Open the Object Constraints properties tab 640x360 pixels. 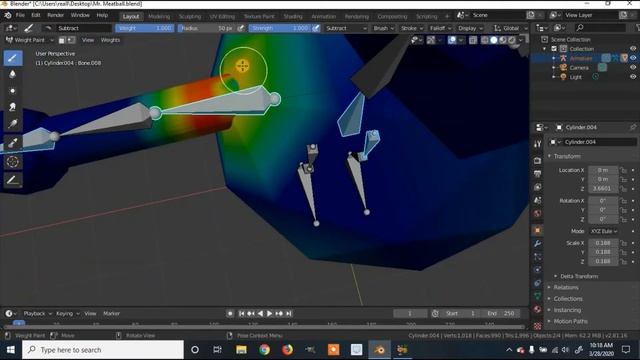point(538,283)
